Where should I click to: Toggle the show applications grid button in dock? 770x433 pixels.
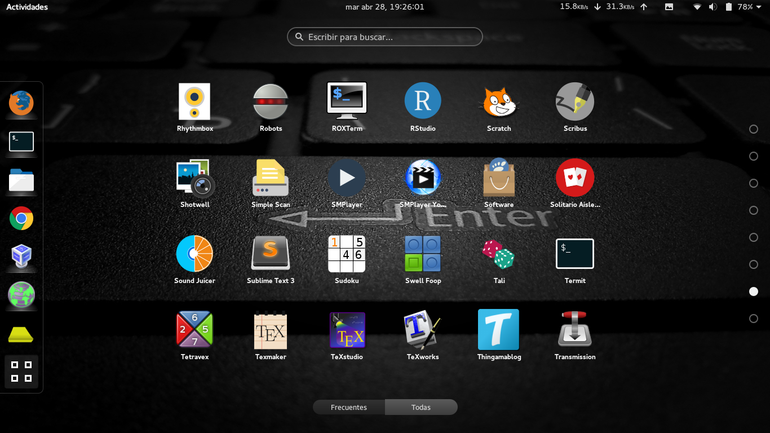coord(21,372)
